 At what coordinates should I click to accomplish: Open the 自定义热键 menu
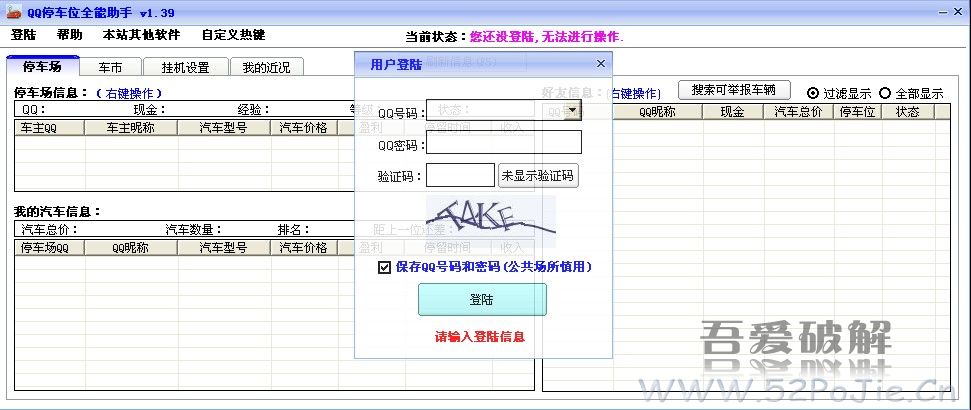point(233,35)
